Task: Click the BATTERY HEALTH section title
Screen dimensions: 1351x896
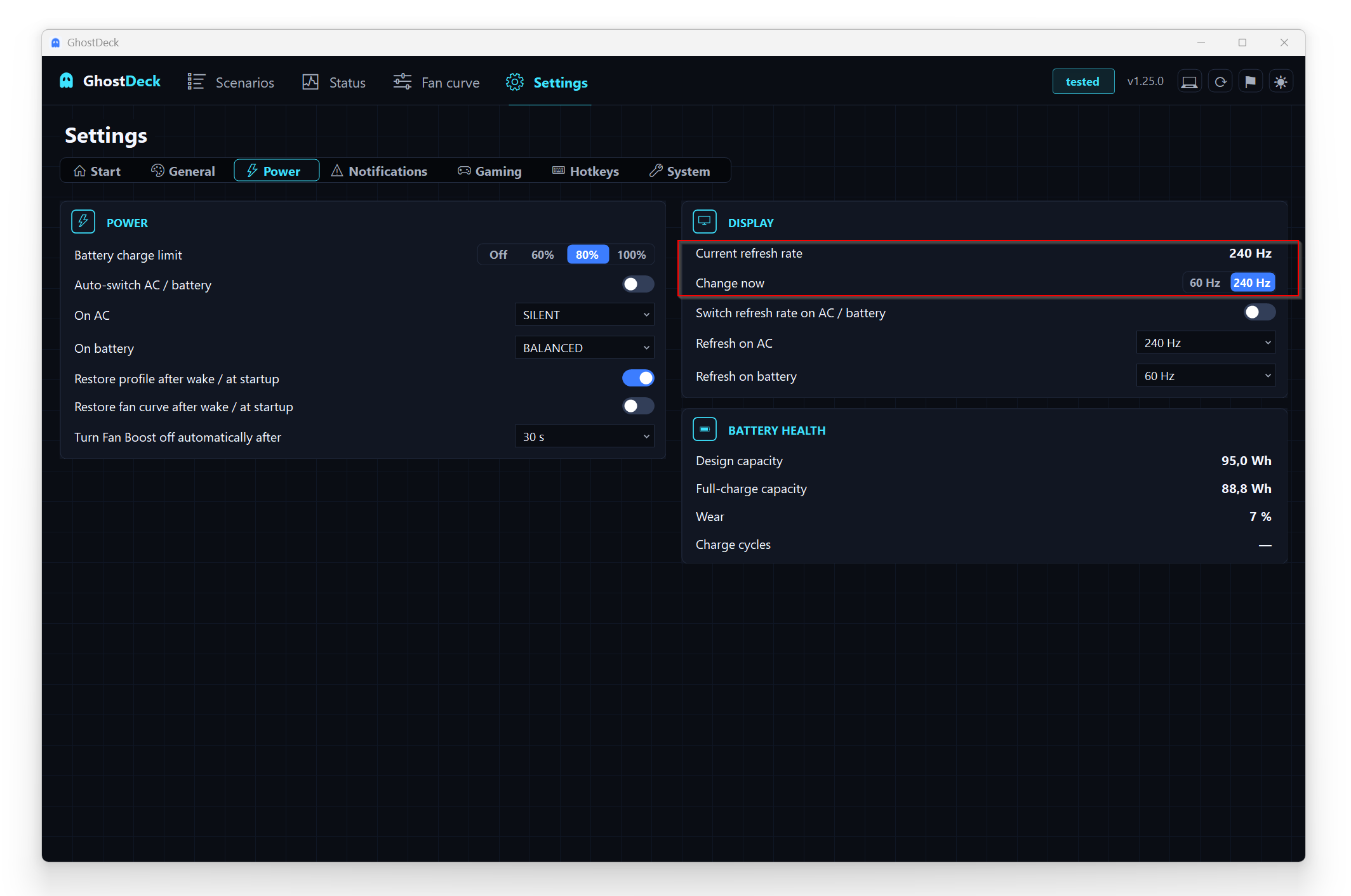Action: click(x=776, y=430)
